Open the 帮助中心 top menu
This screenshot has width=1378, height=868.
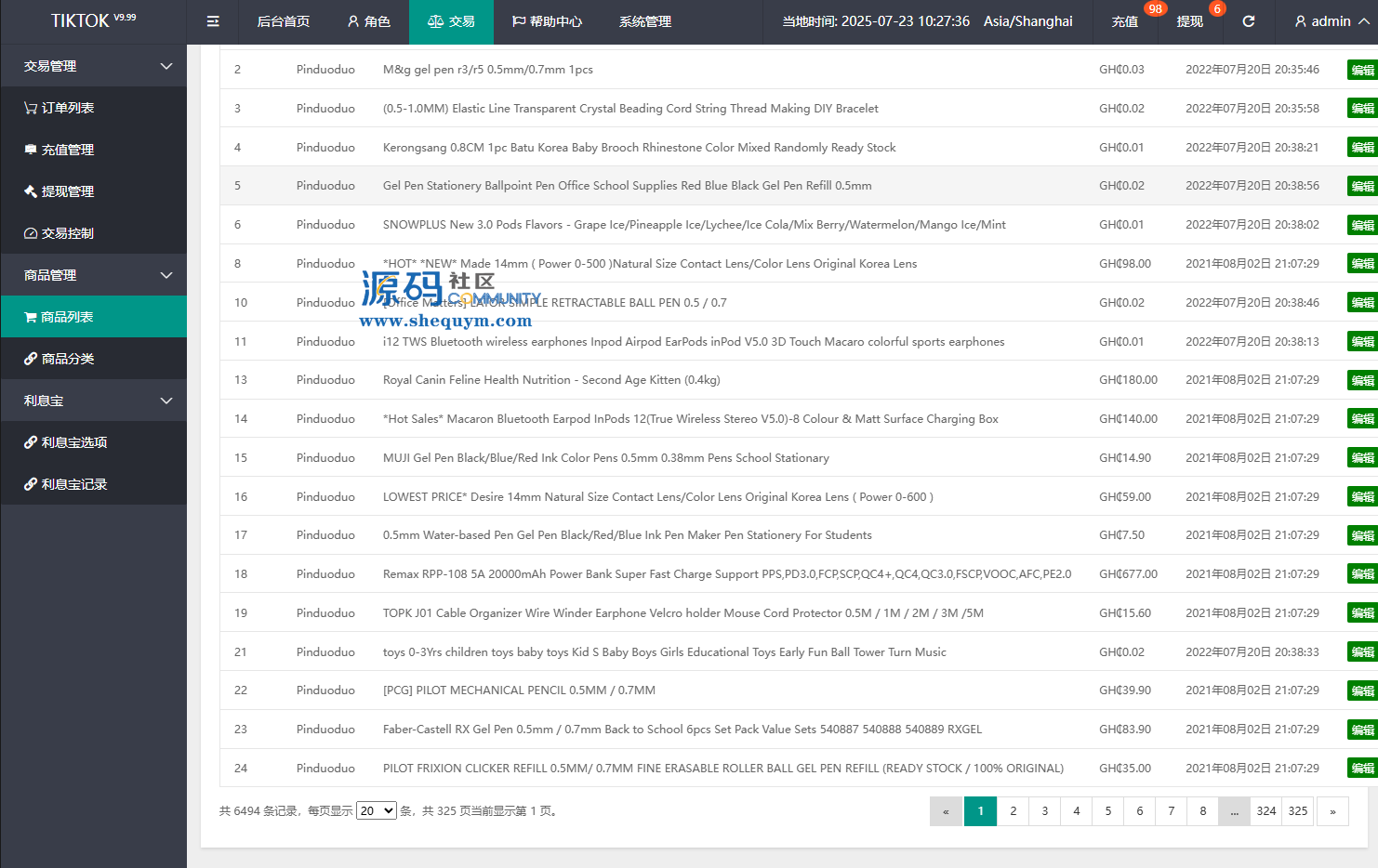click(x=547, y=21)
